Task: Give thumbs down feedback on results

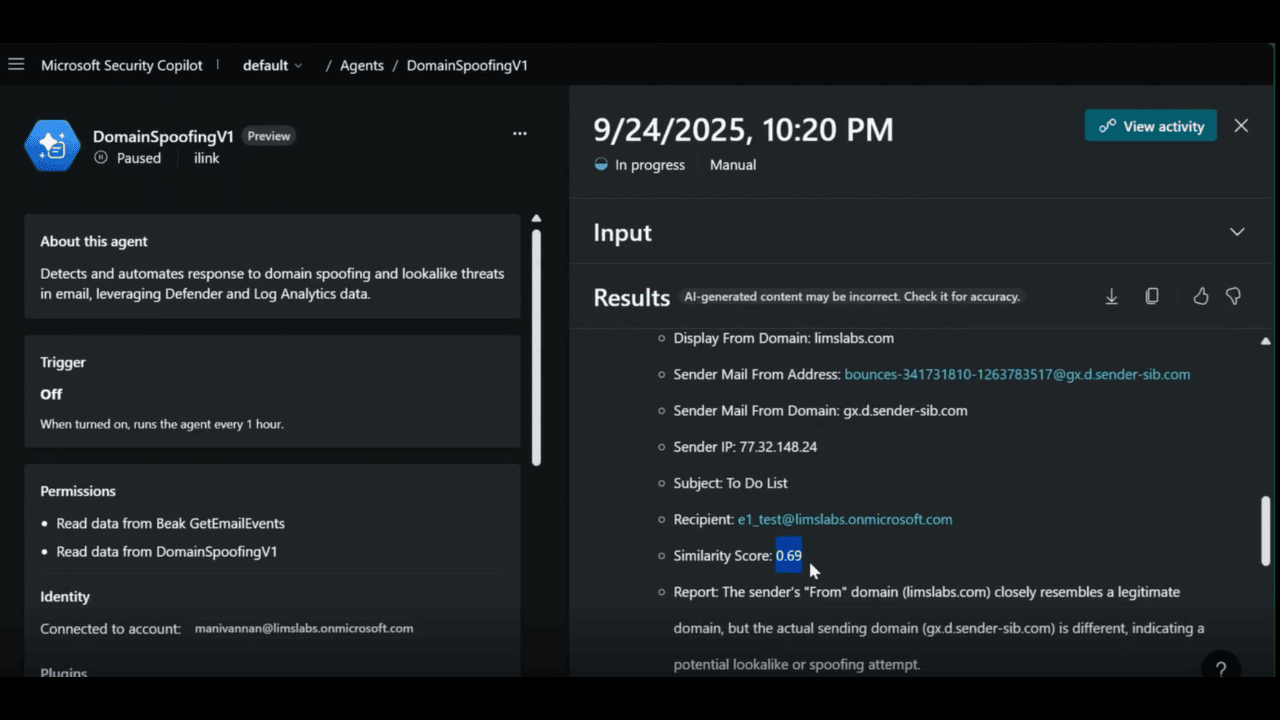Action: (1233, 297)
